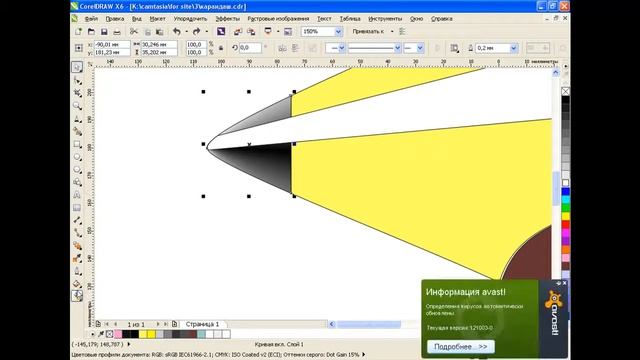
Task: Open the end arrowhead dropdown
Action: click(420, 48)
